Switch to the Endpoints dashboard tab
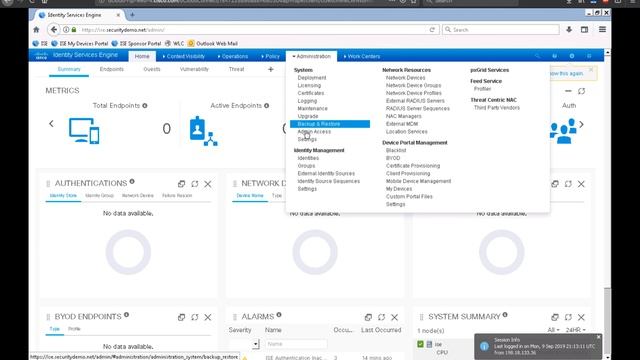Image resolution: width=640 pixels, height=360 pixels. (x=111, y=69)
